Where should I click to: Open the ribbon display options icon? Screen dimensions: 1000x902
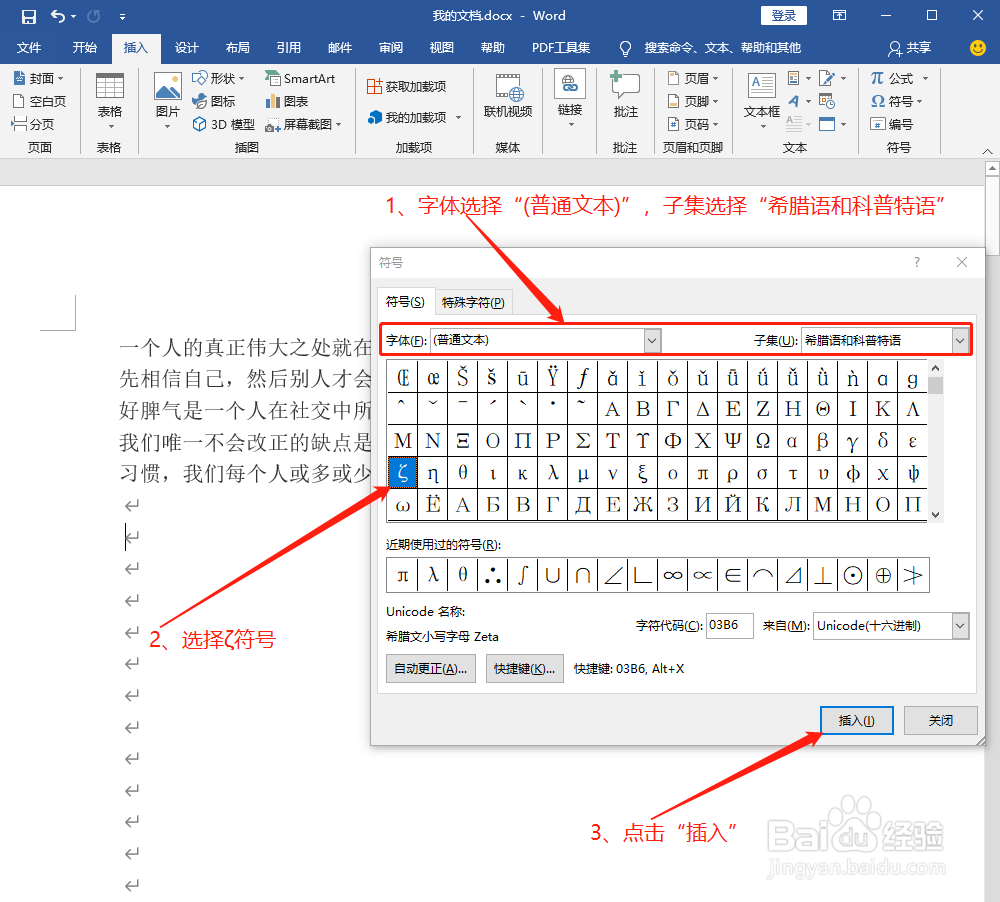pyautogui.click(x=839, y=16)
